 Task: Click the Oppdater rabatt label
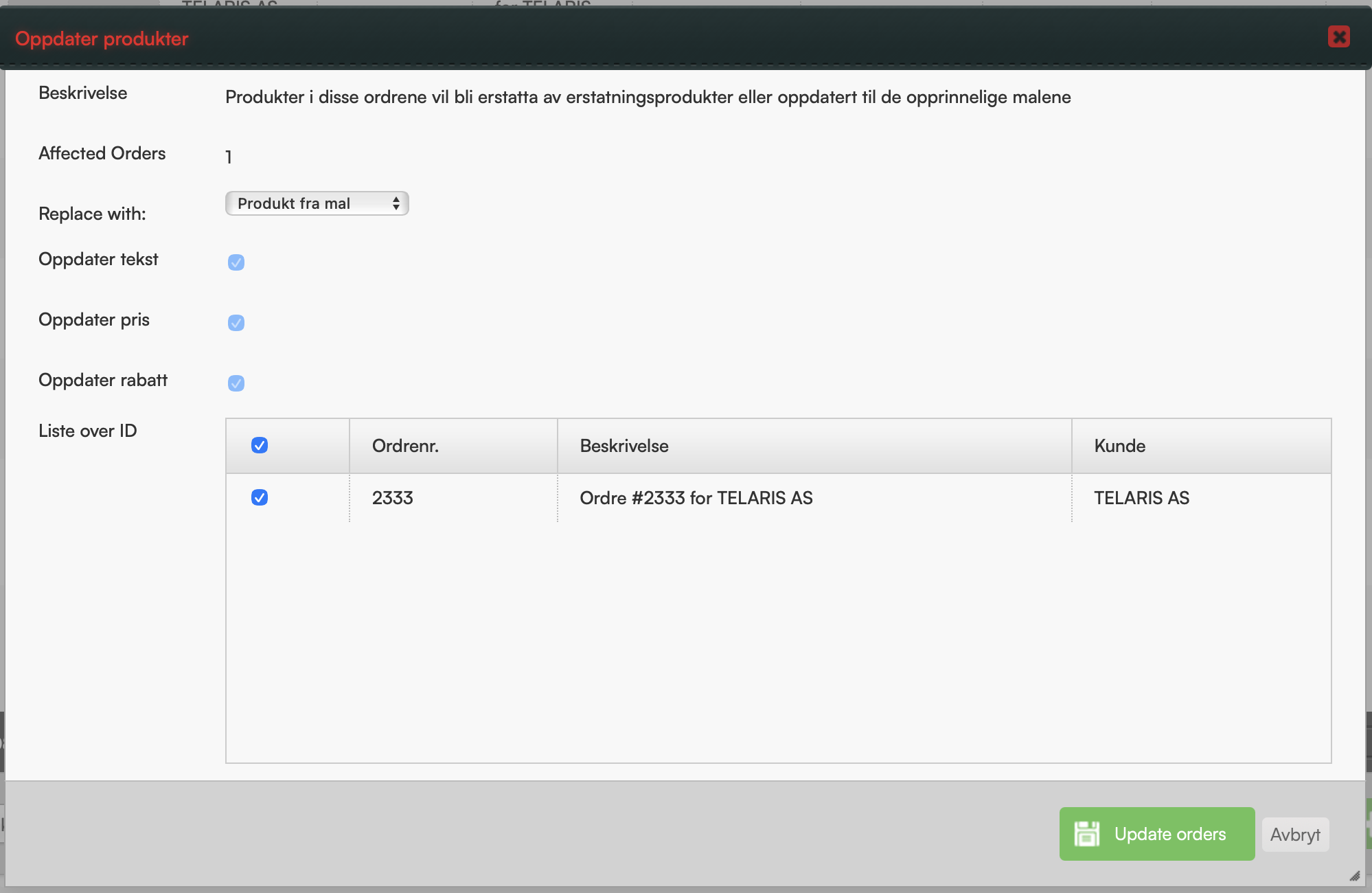pos(103,380)
